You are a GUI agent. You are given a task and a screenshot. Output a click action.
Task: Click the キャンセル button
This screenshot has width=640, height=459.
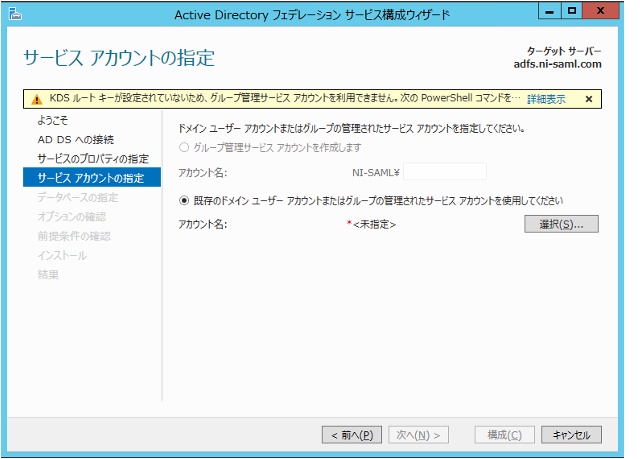click(571, 435)
